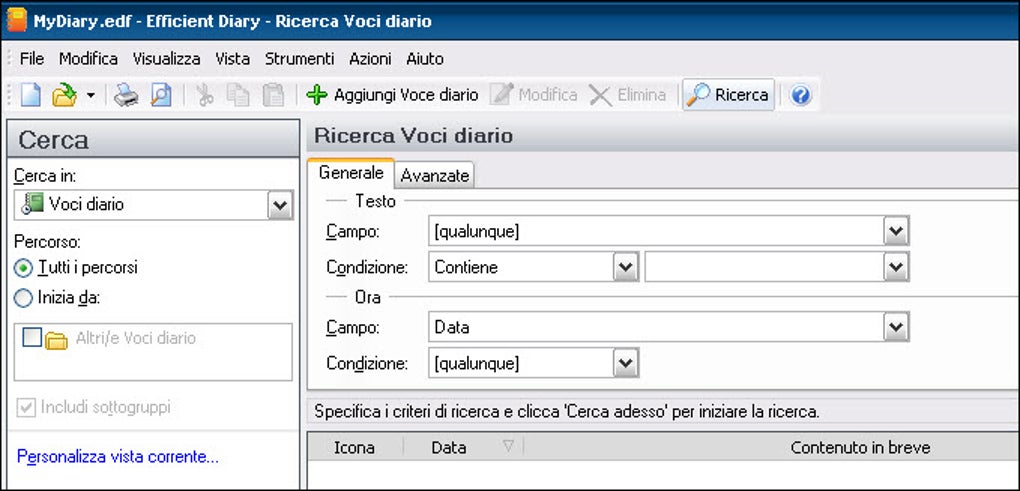This screenshot has width=1020, height=491.
Task: Select the 'Inizia da' radio button
Action: [24, 297]
